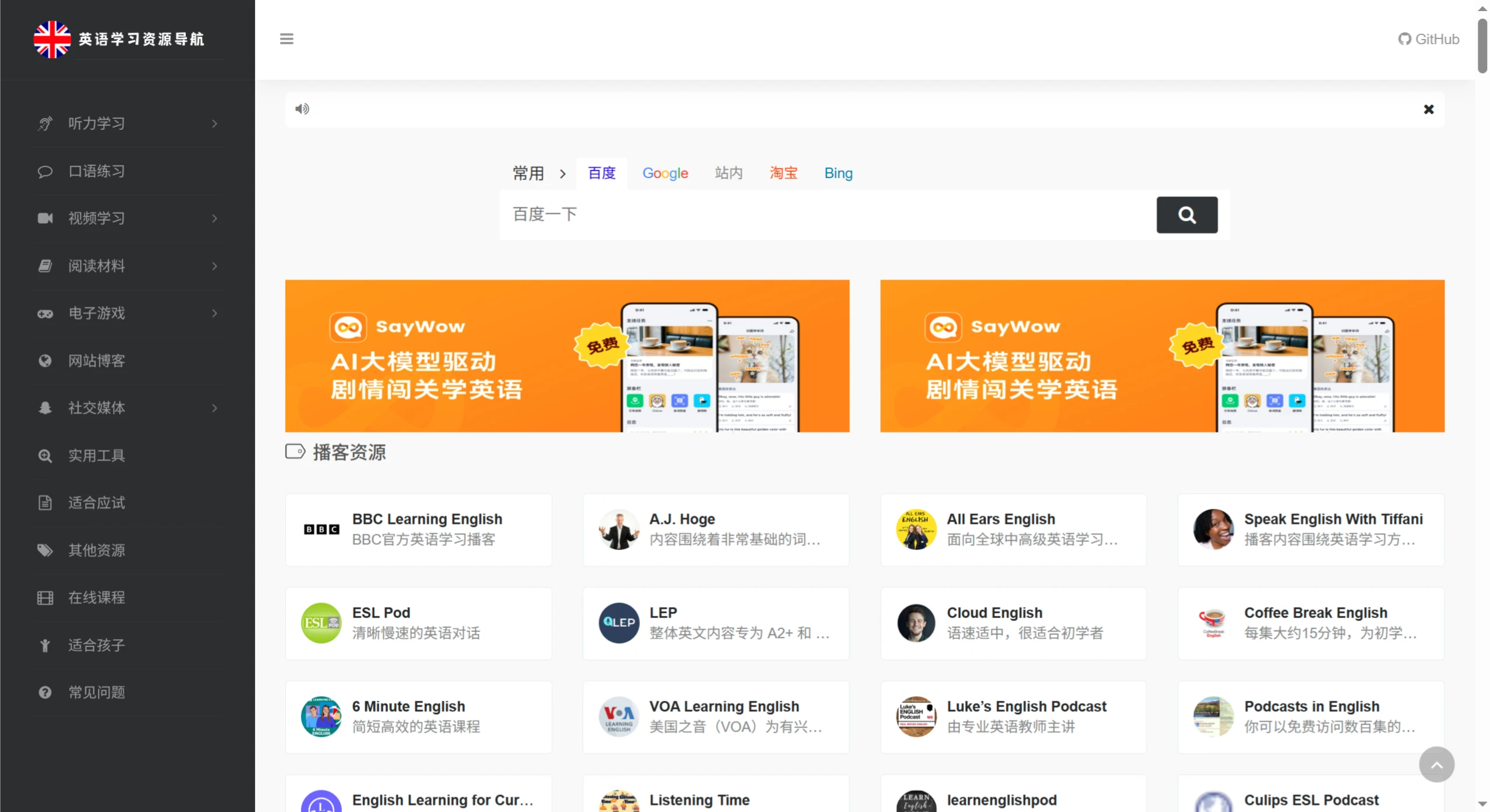Click the vertical page scrollbar thumb
Image resolution: width=1490 pixels, height=812 pixels.
click(1482, 46)
